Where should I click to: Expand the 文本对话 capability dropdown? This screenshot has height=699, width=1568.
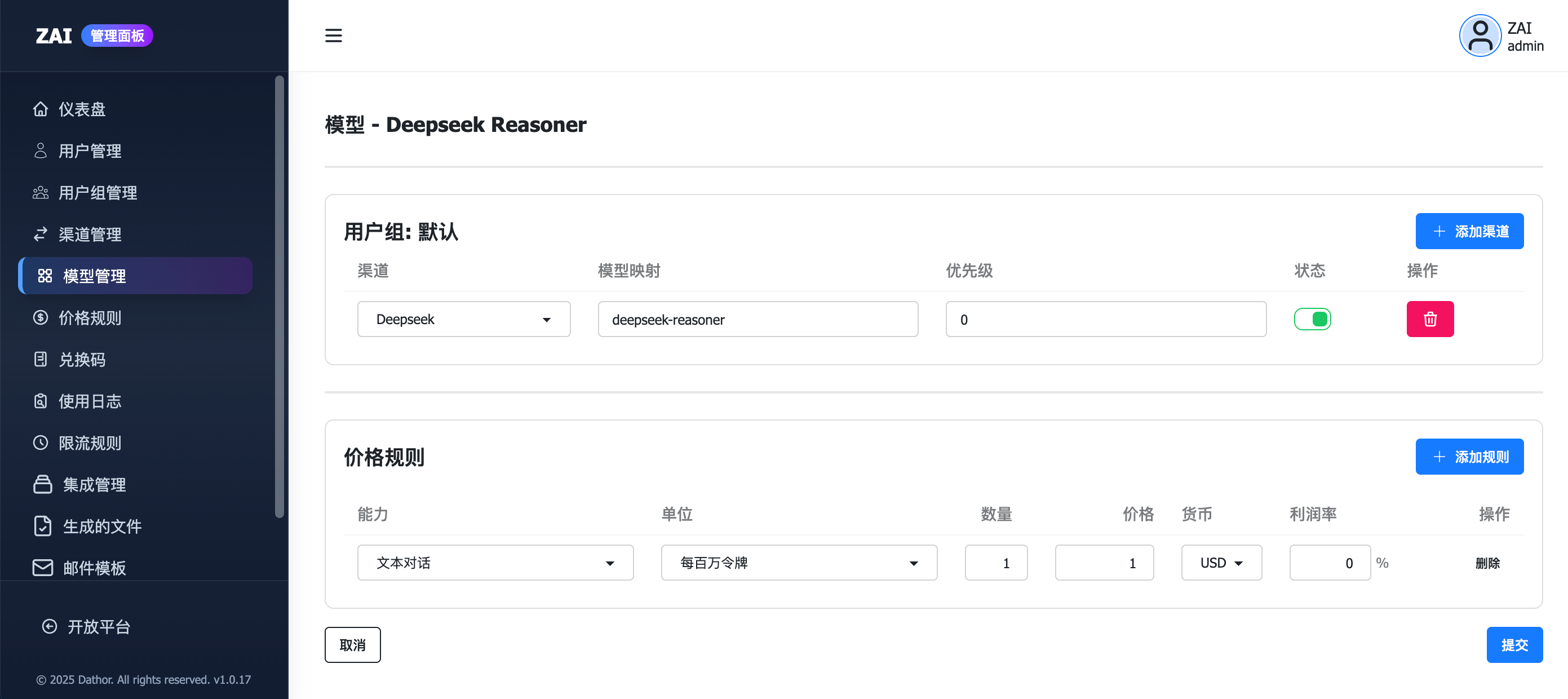495,563
